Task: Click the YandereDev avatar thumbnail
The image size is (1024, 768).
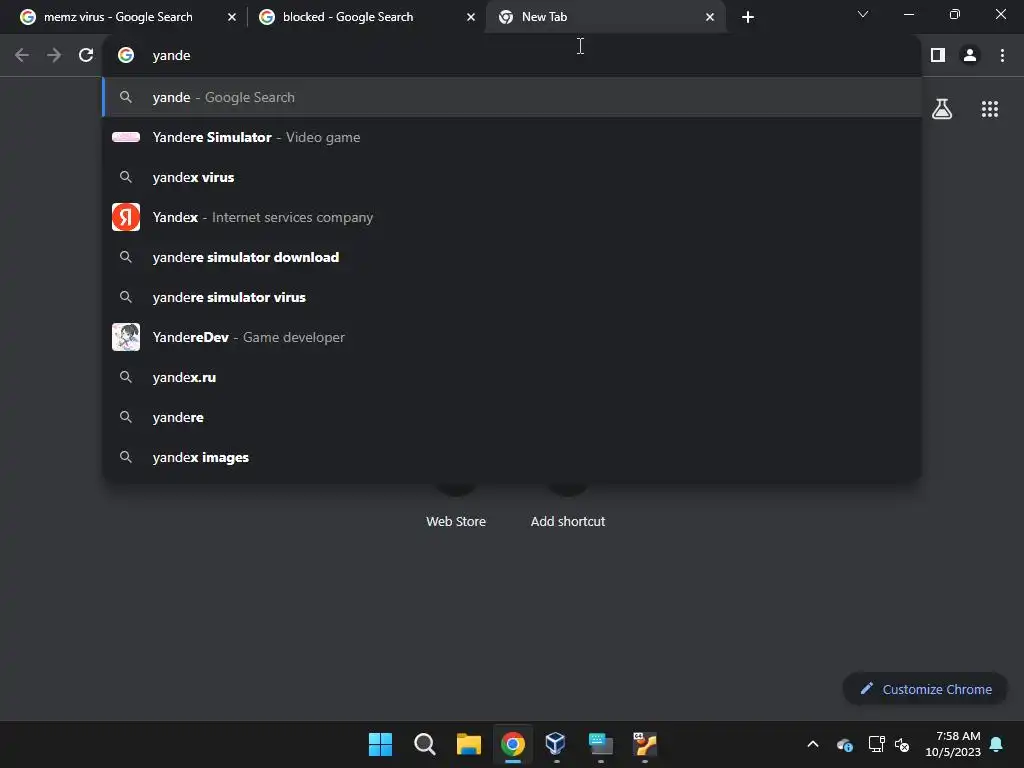Action: 126,337
